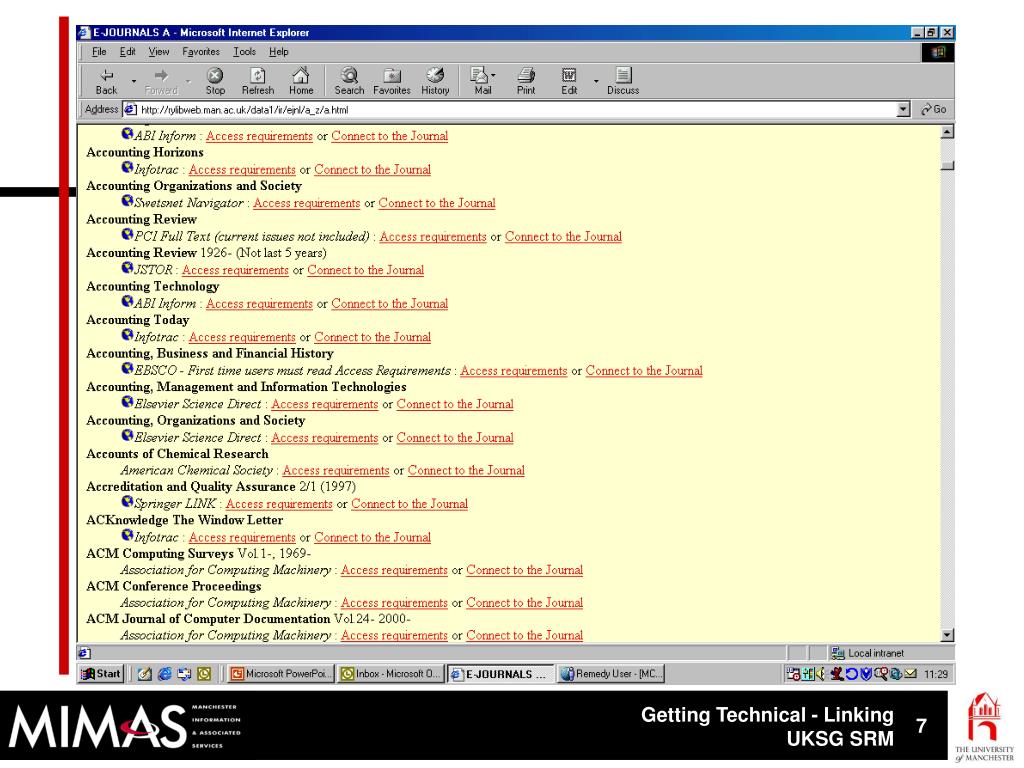Click the Local intranet zone icon

[837, 652]
